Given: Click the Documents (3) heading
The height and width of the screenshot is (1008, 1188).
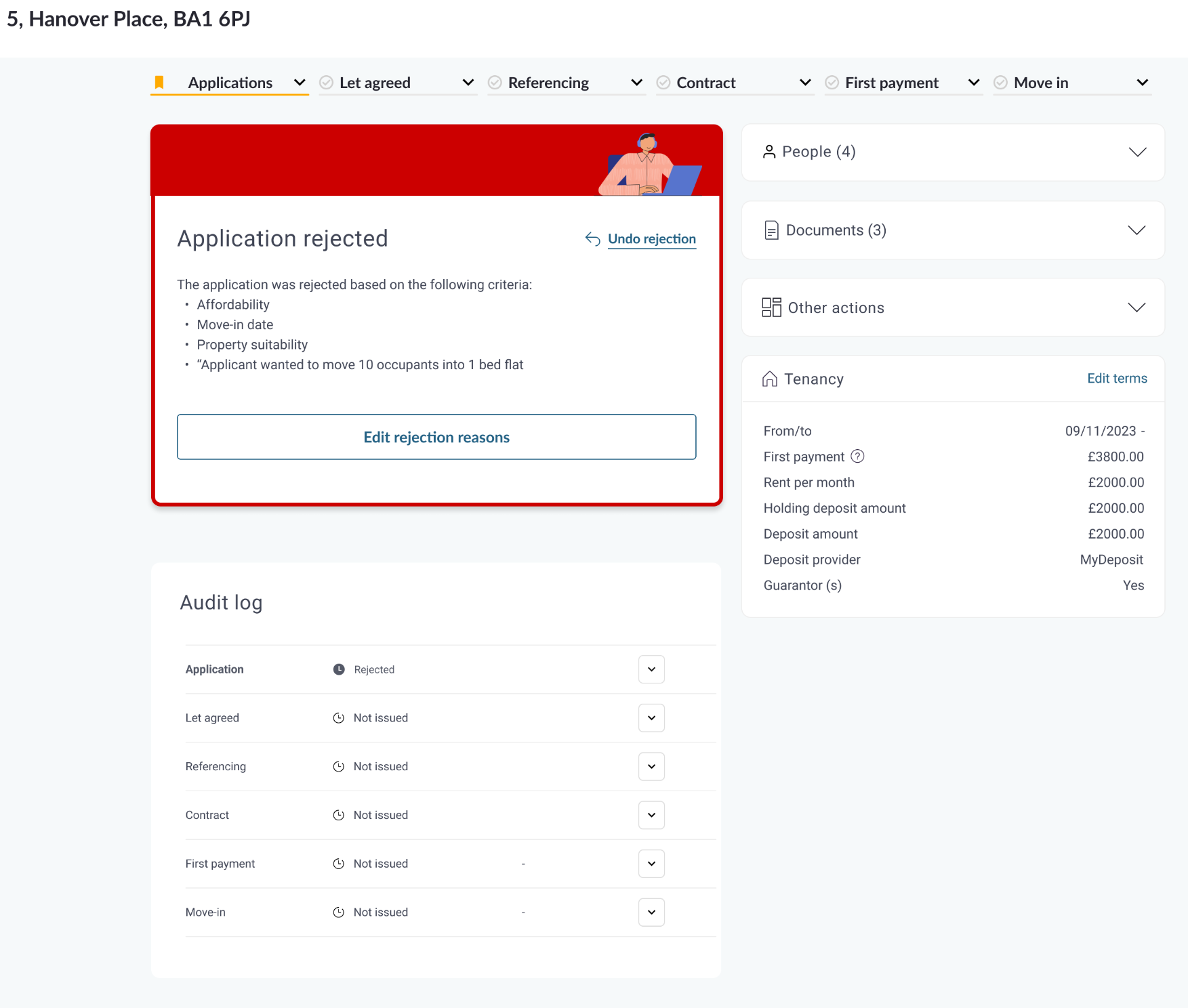Looking at the screenshot, I should point(836,230).
